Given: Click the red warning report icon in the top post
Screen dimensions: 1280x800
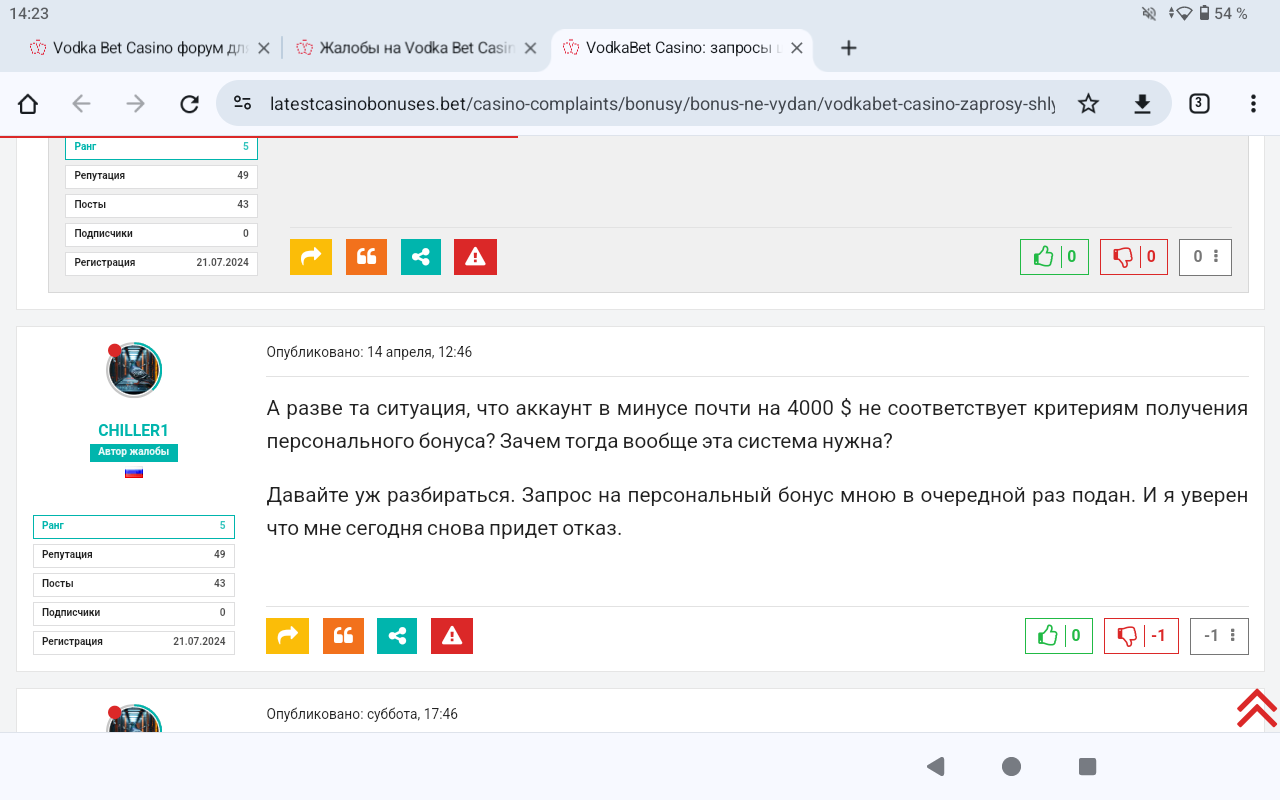Looking at the screenshot, I should pos(475,257).
